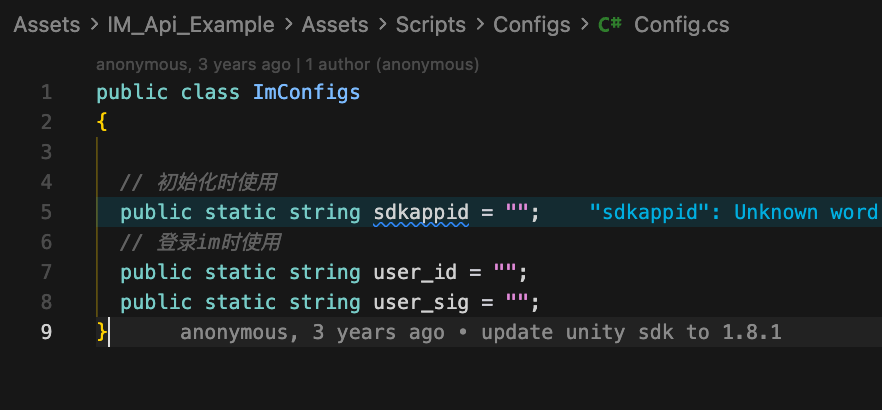Click the closing yellow brace on line 9
The image size is (882, 410).
pos(101,332)
